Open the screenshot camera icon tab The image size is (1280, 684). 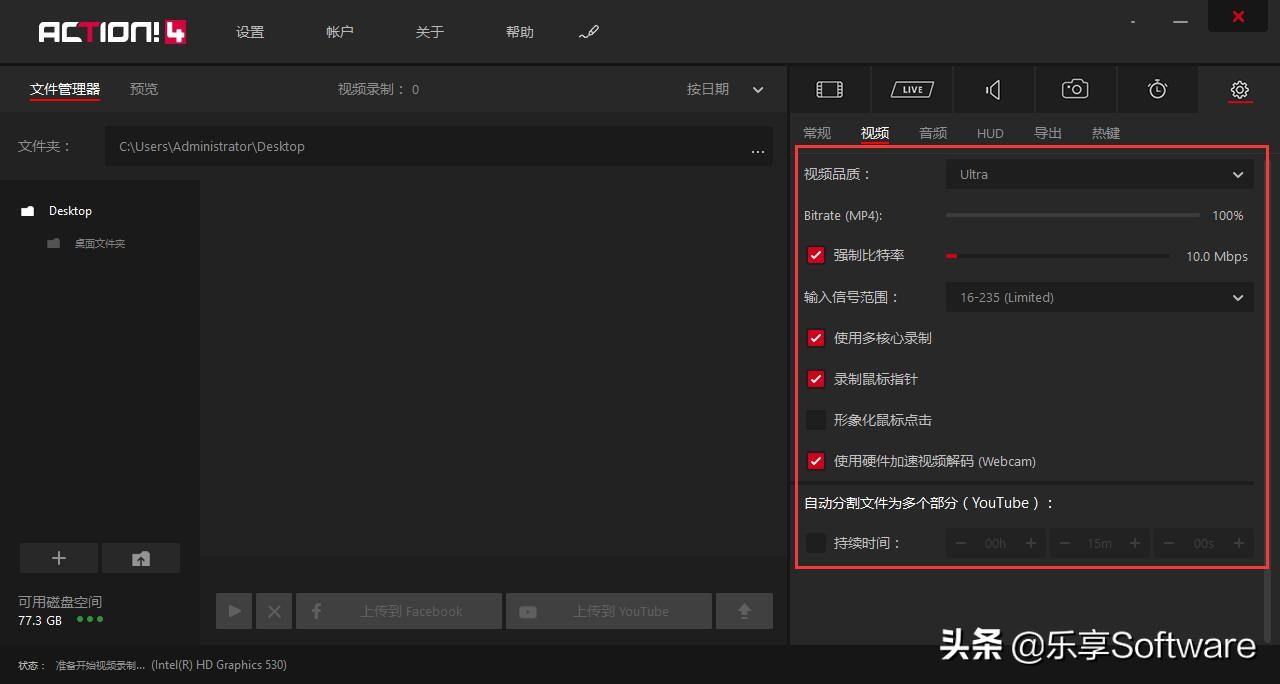click(1075, 89)
